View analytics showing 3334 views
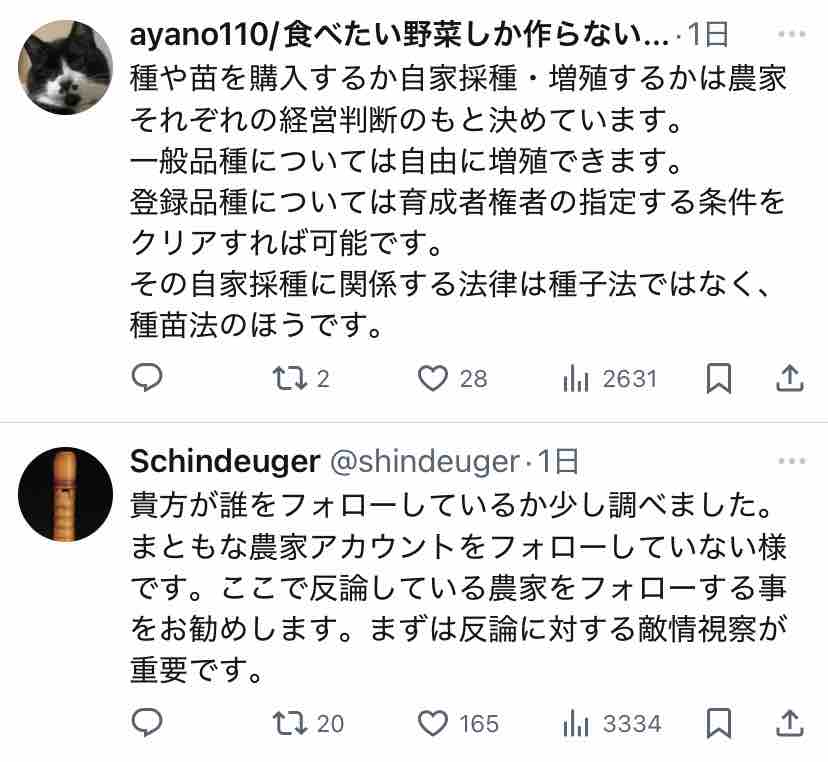This screenshot has width=828, height=762. [x=576, y=722]
